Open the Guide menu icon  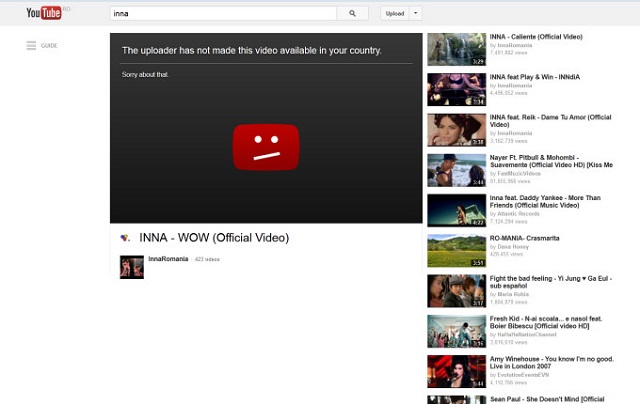[32, 46]
